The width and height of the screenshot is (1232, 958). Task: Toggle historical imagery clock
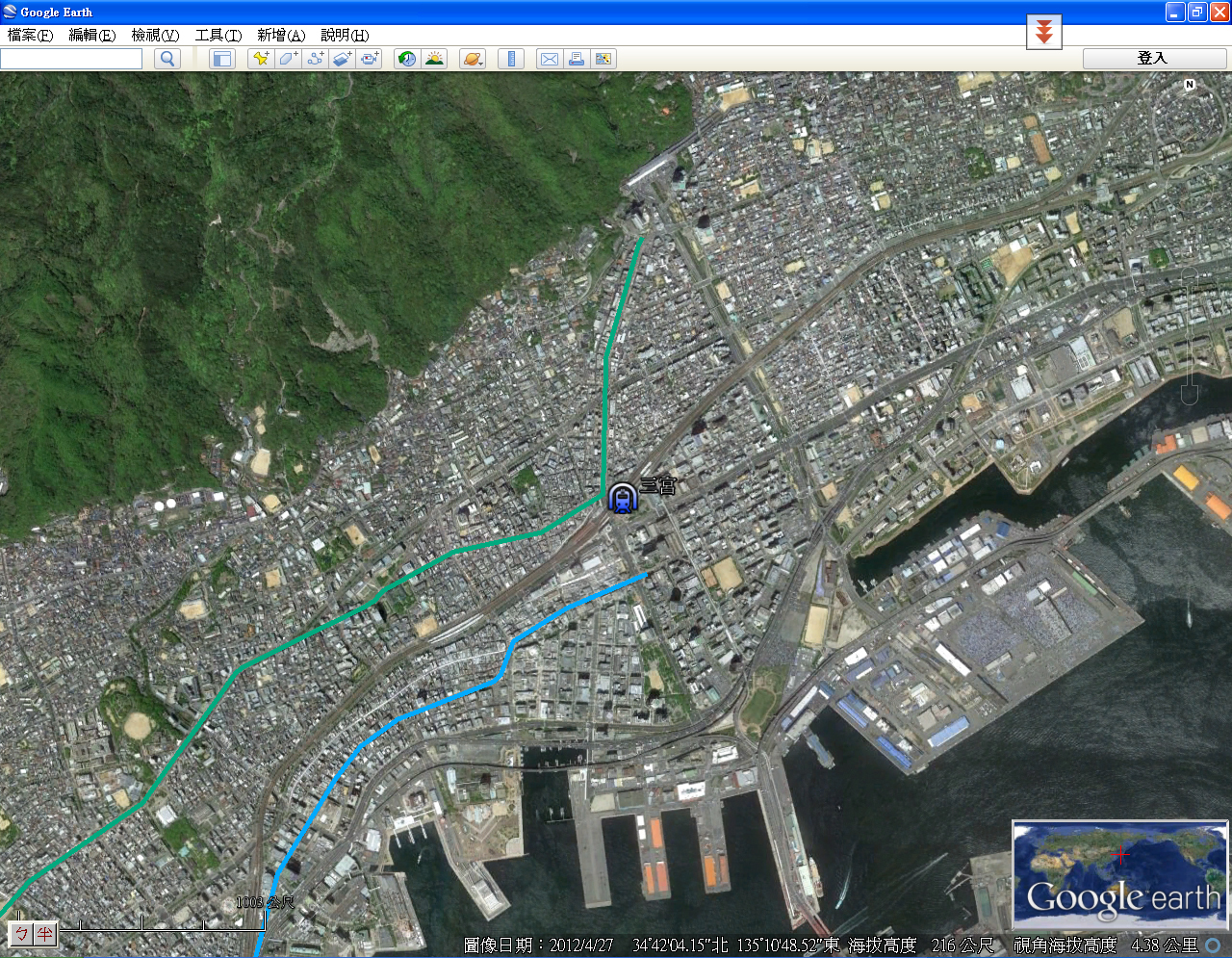pyautogui.click(x=407, y=59)
